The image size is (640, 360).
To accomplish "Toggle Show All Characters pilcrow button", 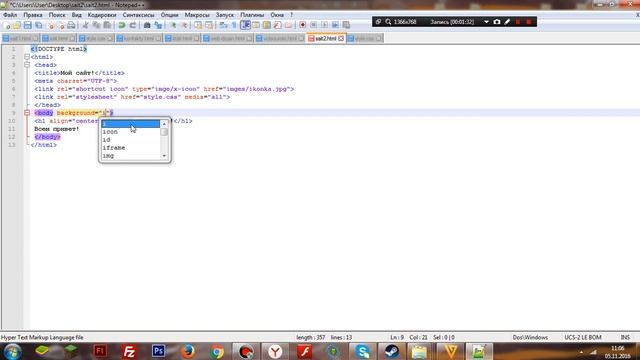I will click(x=234, y=25).
